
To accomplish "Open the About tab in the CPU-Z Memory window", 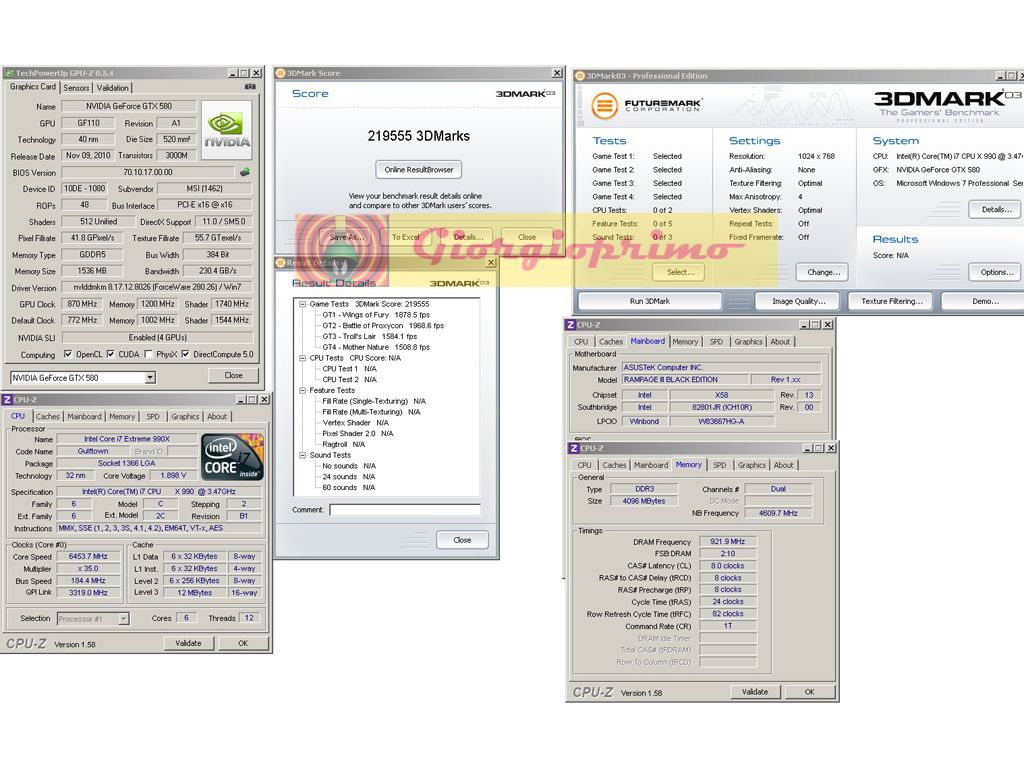I will pyautogui.click(x=784, y=465).
